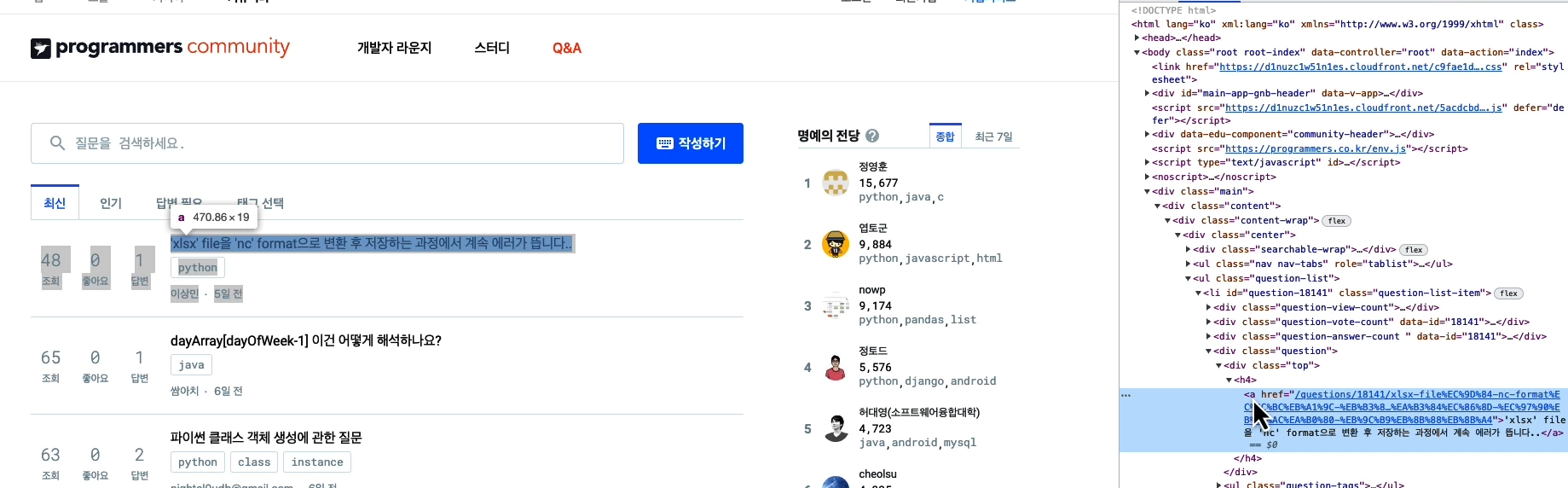The height and width of the screenshot is (488, 1568).
Task: Open 정토드's profile avatar
Action: pos(836,367)
